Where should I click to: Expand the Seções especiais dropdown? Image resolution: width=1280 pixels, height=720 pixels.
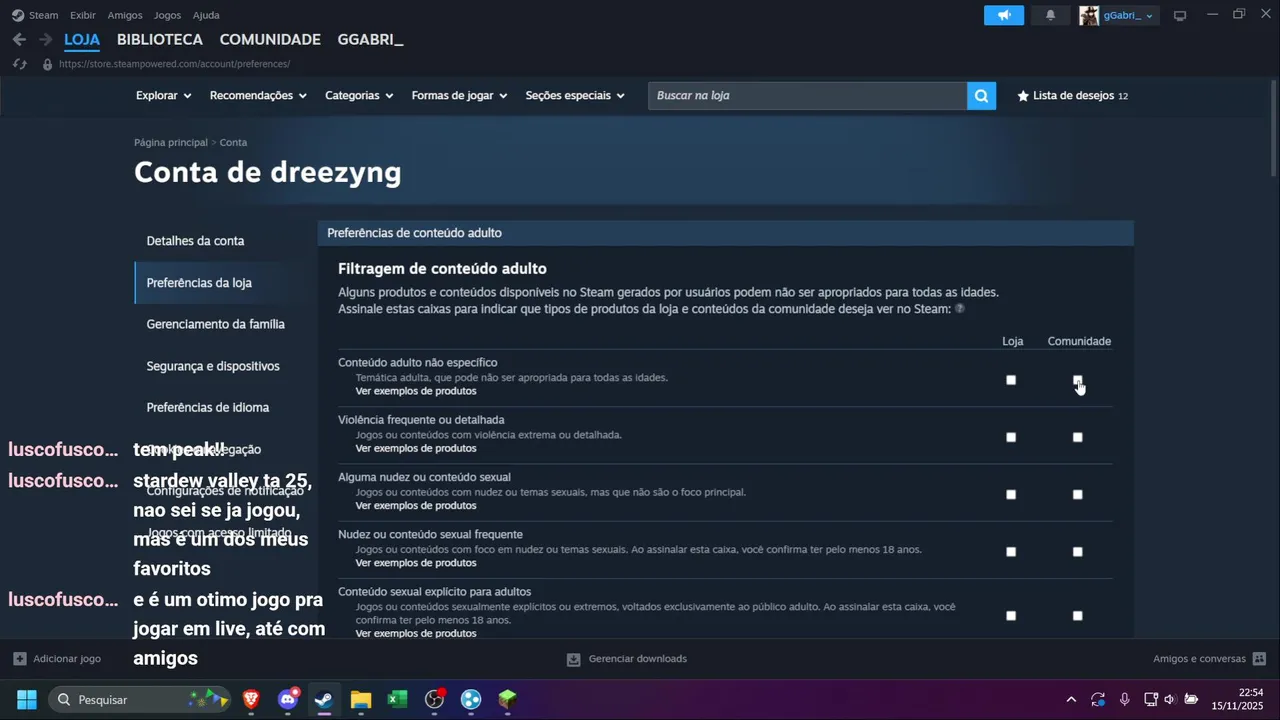[x=575, y=96]
